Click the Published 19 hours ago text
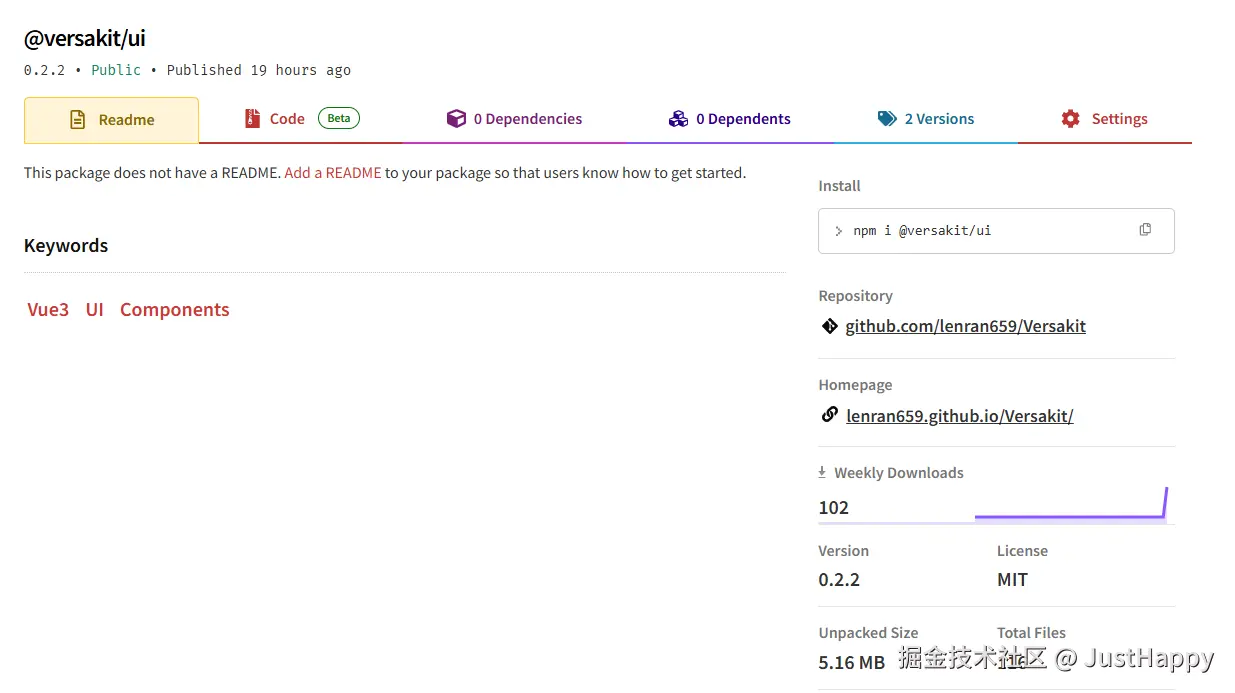The width and height of the screenshot is (1235, 693). pyautogui.click(x=259, y=70)
